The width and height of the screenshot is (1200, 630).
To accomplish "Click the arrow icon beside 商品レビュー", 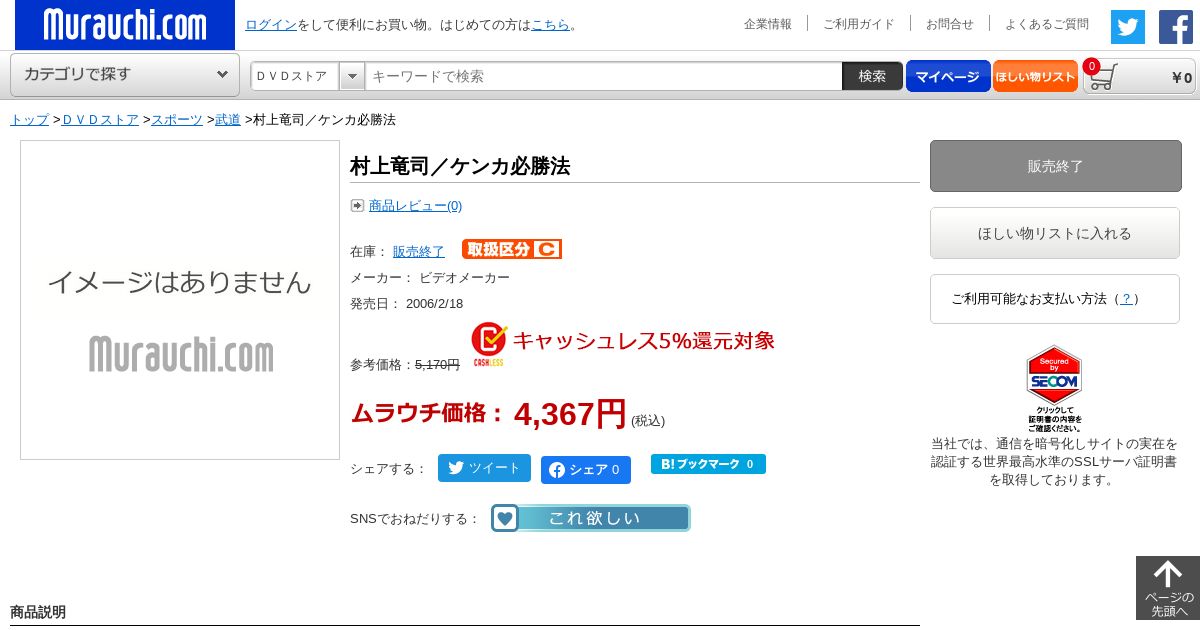I will (357, 205).
